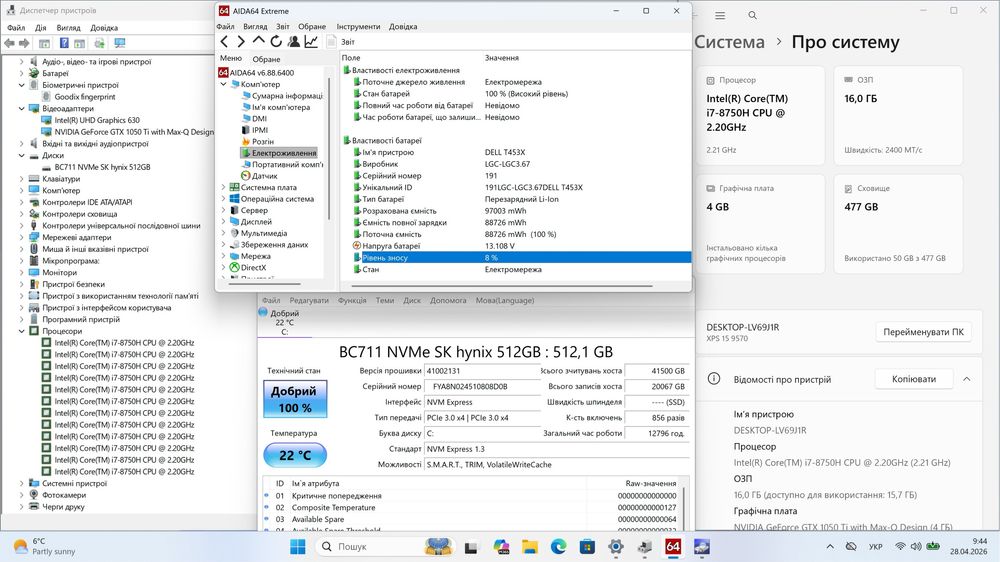
Task: Open CrystalDiskInfo Функція menu
Action: [x=352, y=300]
